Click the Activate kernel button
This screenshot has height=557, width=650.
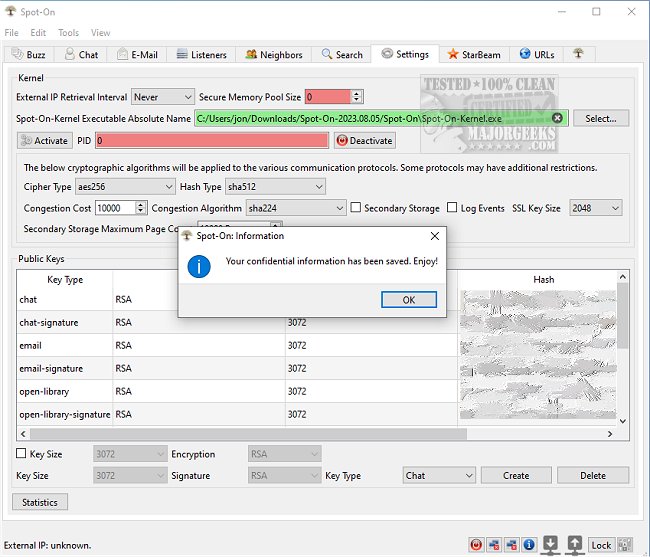tap(45, 140)
